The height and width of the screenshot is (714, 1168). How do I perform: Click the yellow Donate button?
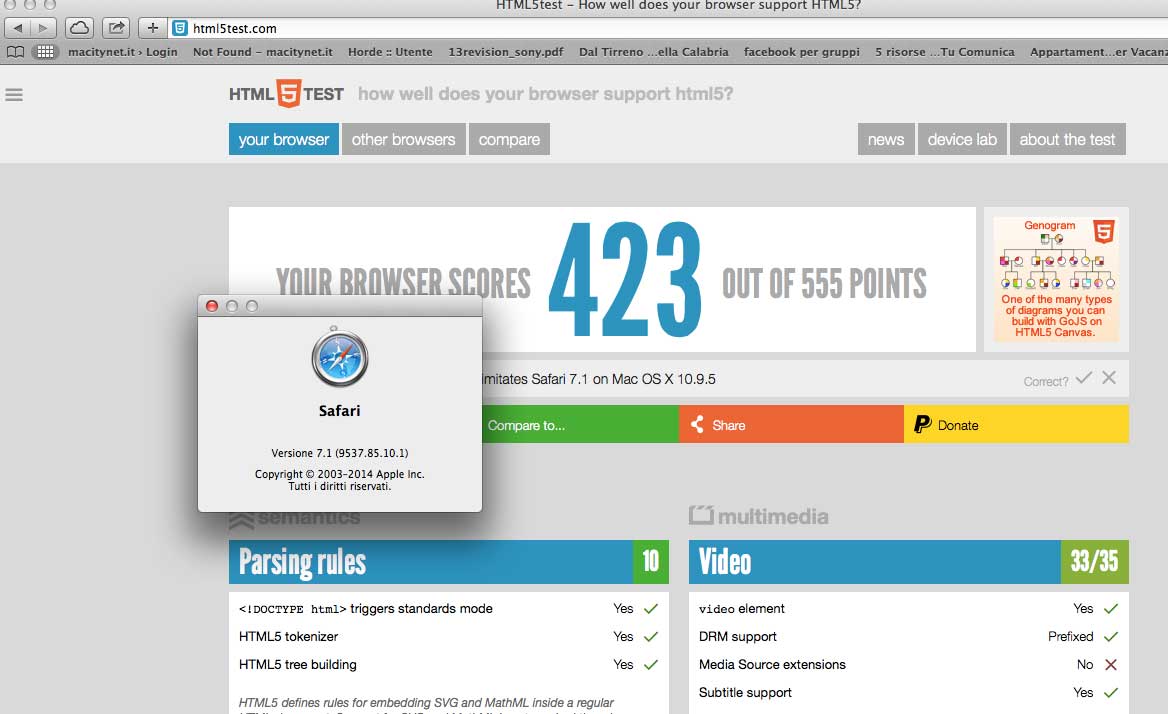(x=1016, y=424)
